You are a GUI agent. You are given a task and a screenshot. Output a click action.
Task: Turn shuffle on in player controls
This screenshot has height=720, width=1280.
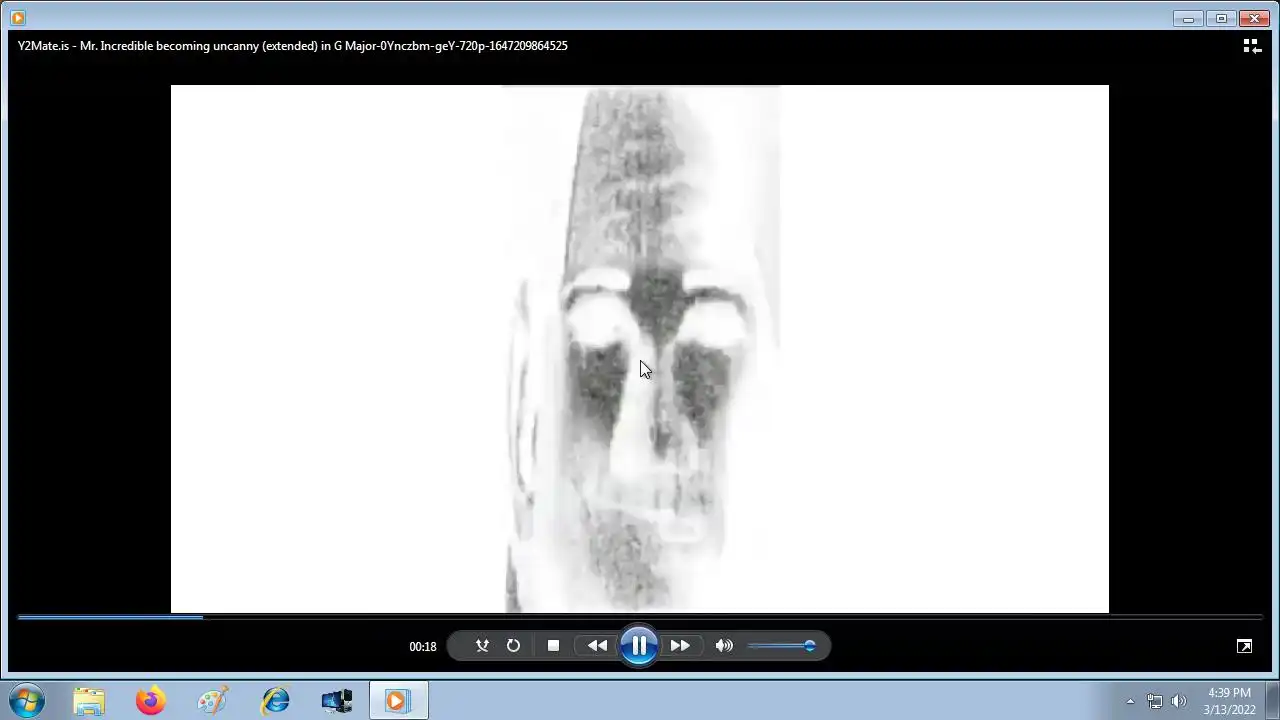tap(482, 646)
